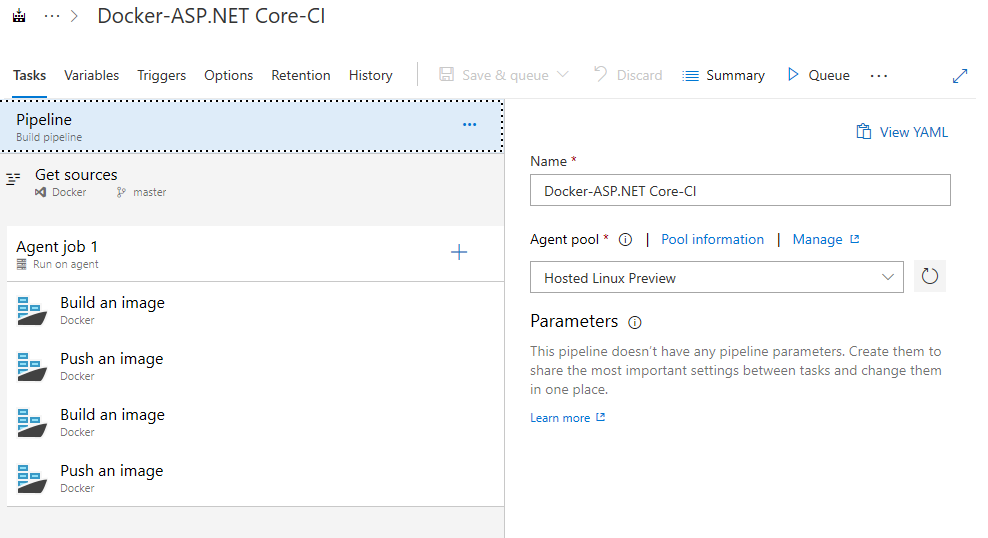Image resolution: width=988 pixels, height=538 pixels.
Task: Refresh the agent pool list
Action: pyautogui.click(x=929, y=277)
